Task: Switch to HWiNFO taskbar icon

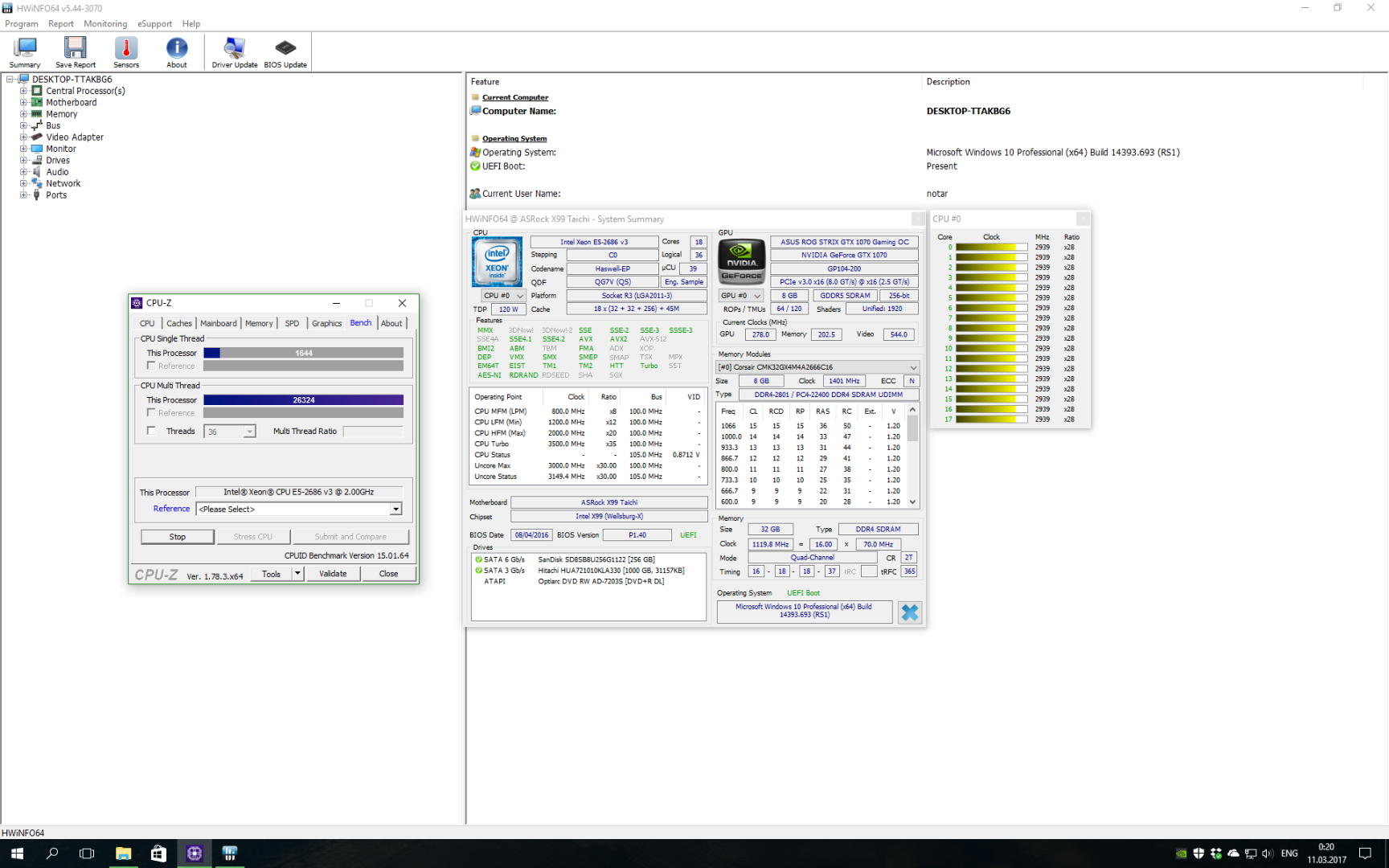Action: point(230,854)
